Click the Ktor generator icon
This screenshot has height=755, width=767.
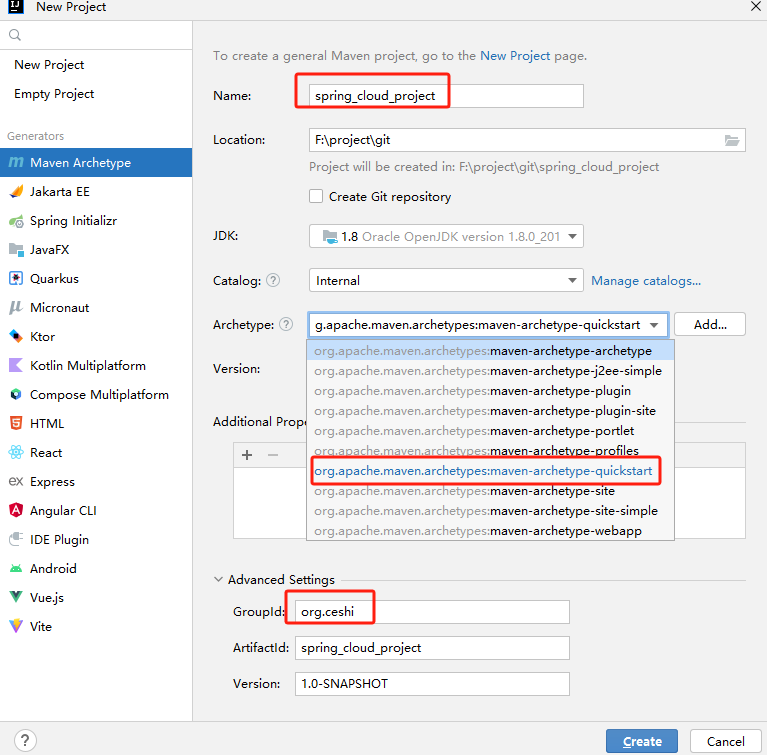pyautogui.click(x=16, y=337)
